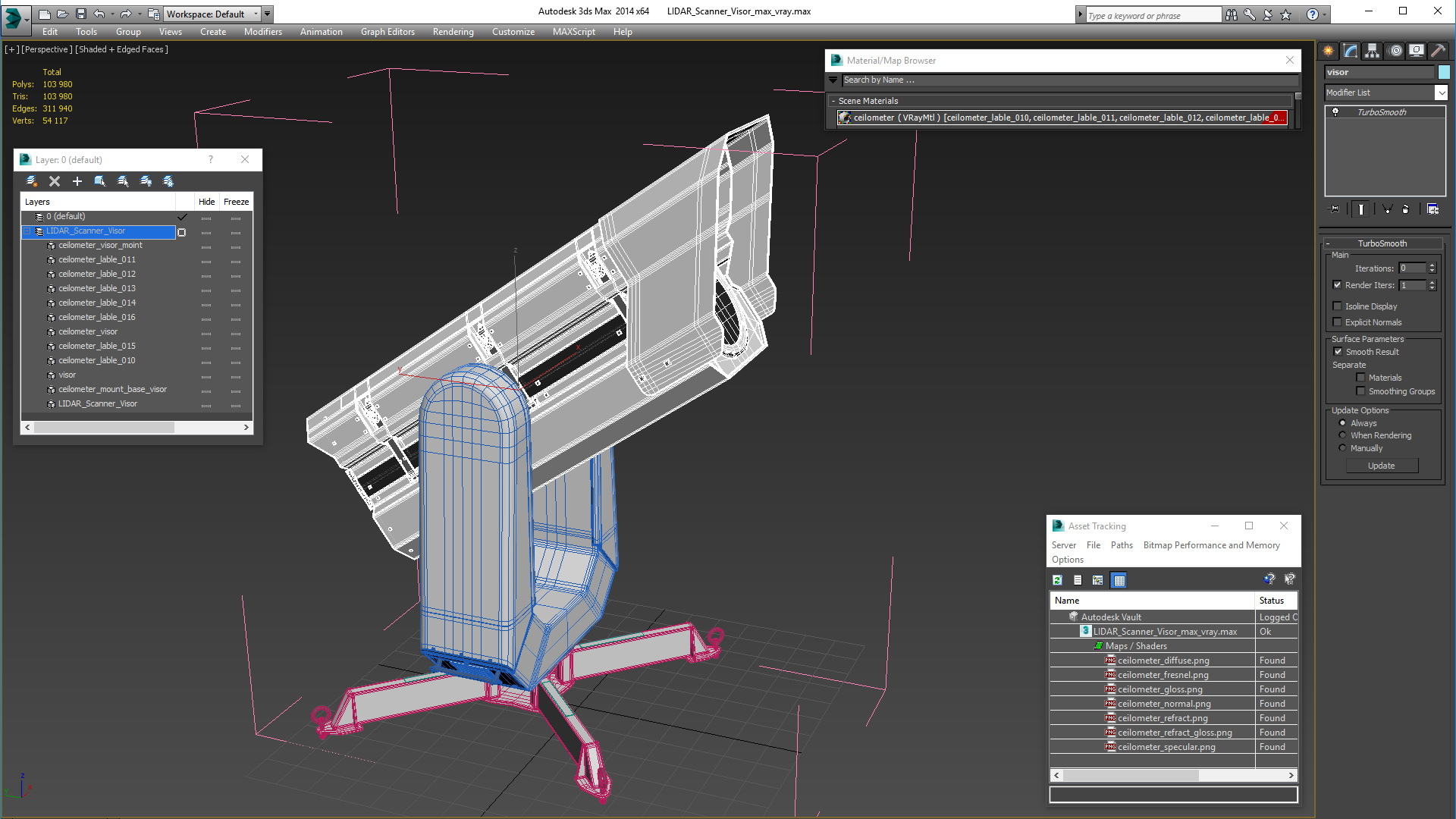Select When Rendering update option
The width and height of the screenshot is (1456, 819).
click(x=1343, y=435)
